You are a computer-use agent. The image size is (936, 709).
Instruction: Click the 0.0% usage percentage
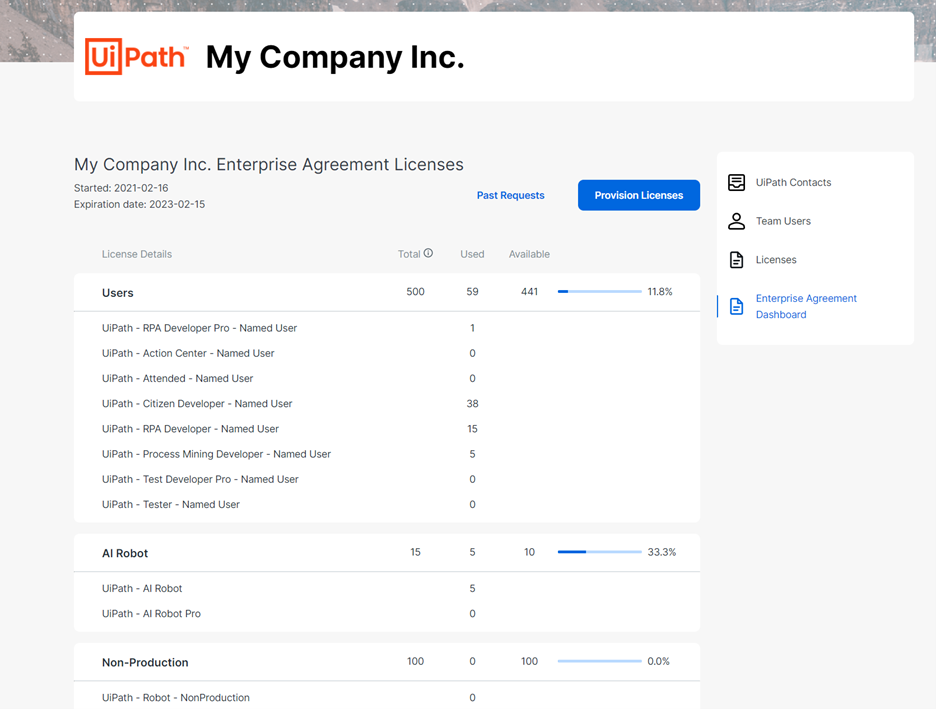(x=658, y=661)
